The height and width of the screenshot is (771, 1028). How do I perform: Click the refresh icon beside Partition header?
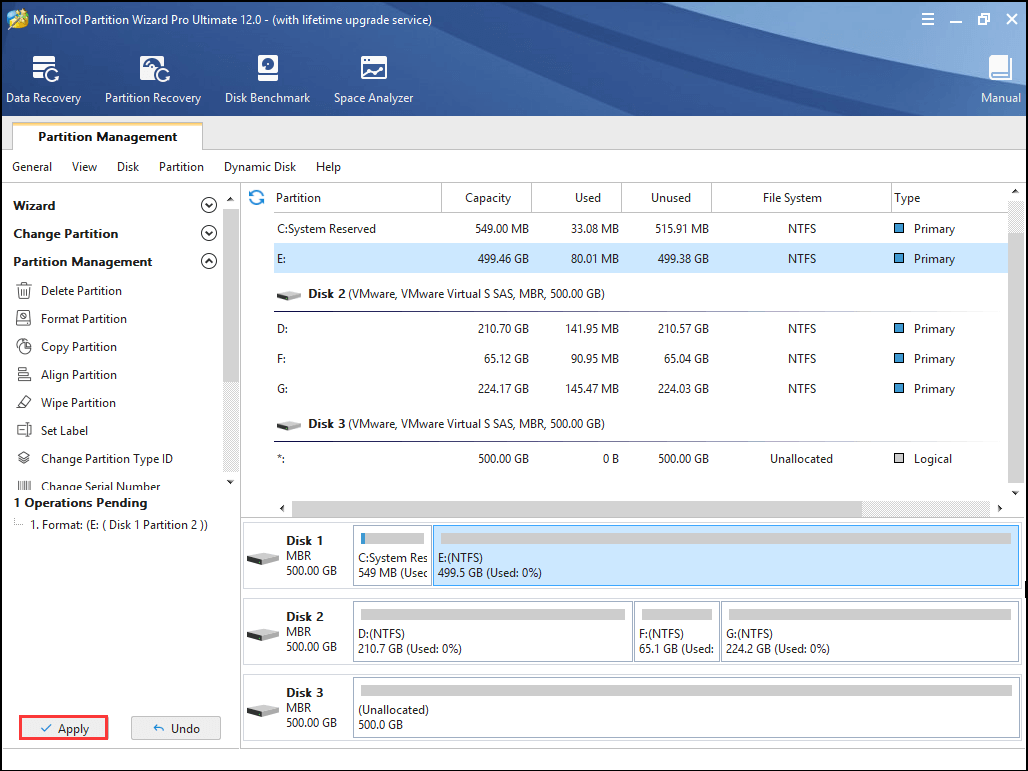point(256,197)
